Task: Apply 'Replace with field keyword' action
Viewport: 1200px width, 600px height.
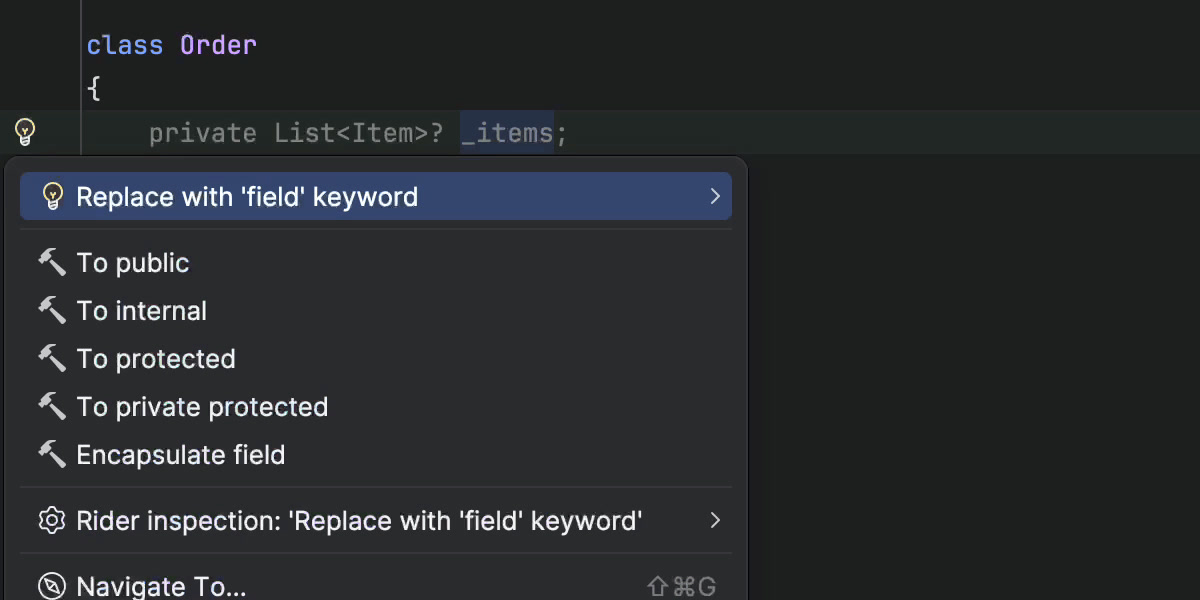Action: (x=247, y=196)
